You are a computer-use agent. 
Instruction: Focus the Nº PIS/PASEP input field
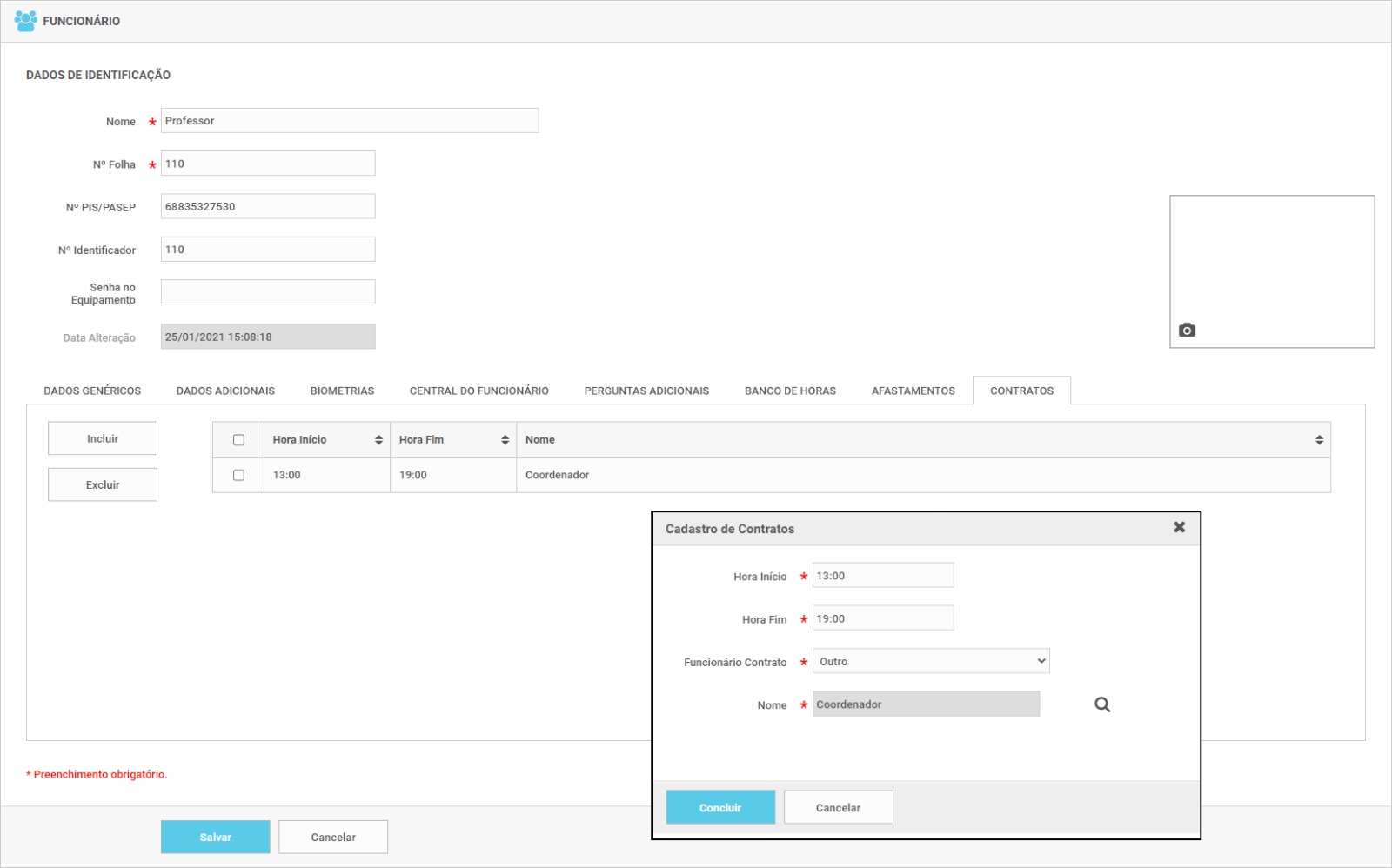click(x=268, y=206)
